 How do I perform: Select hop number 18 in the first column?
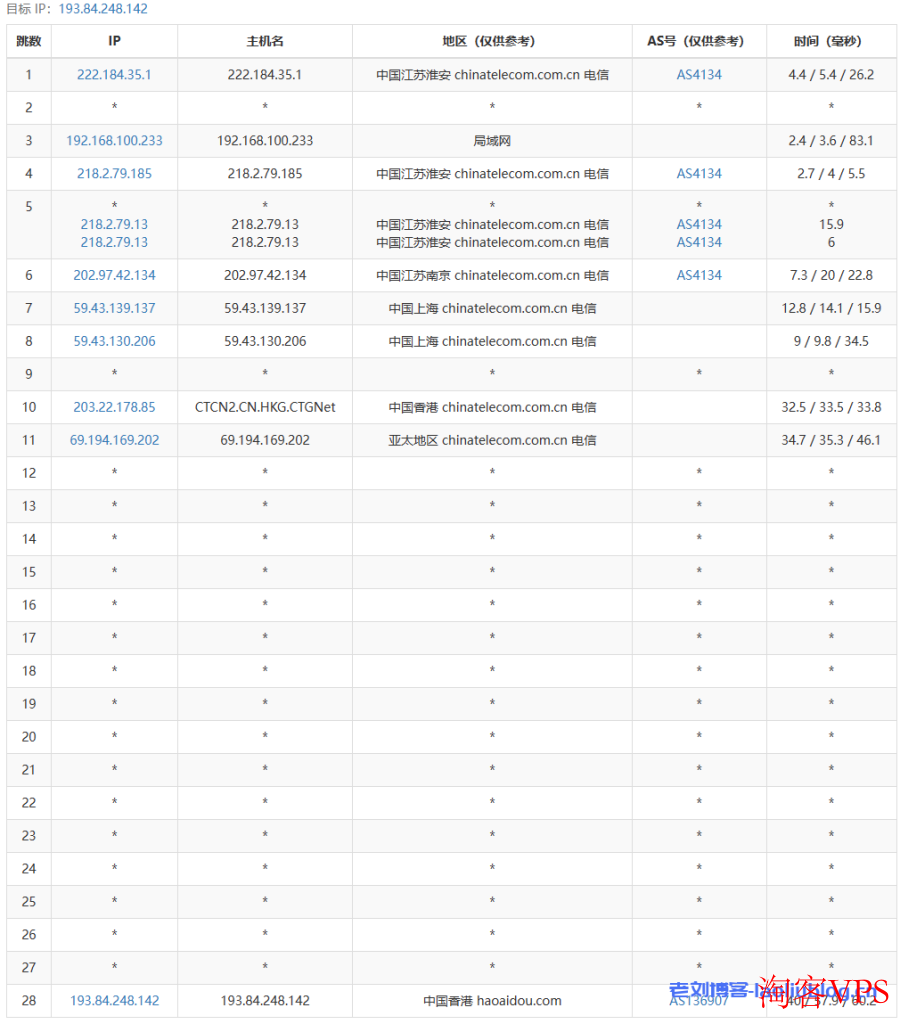(29, 671)
